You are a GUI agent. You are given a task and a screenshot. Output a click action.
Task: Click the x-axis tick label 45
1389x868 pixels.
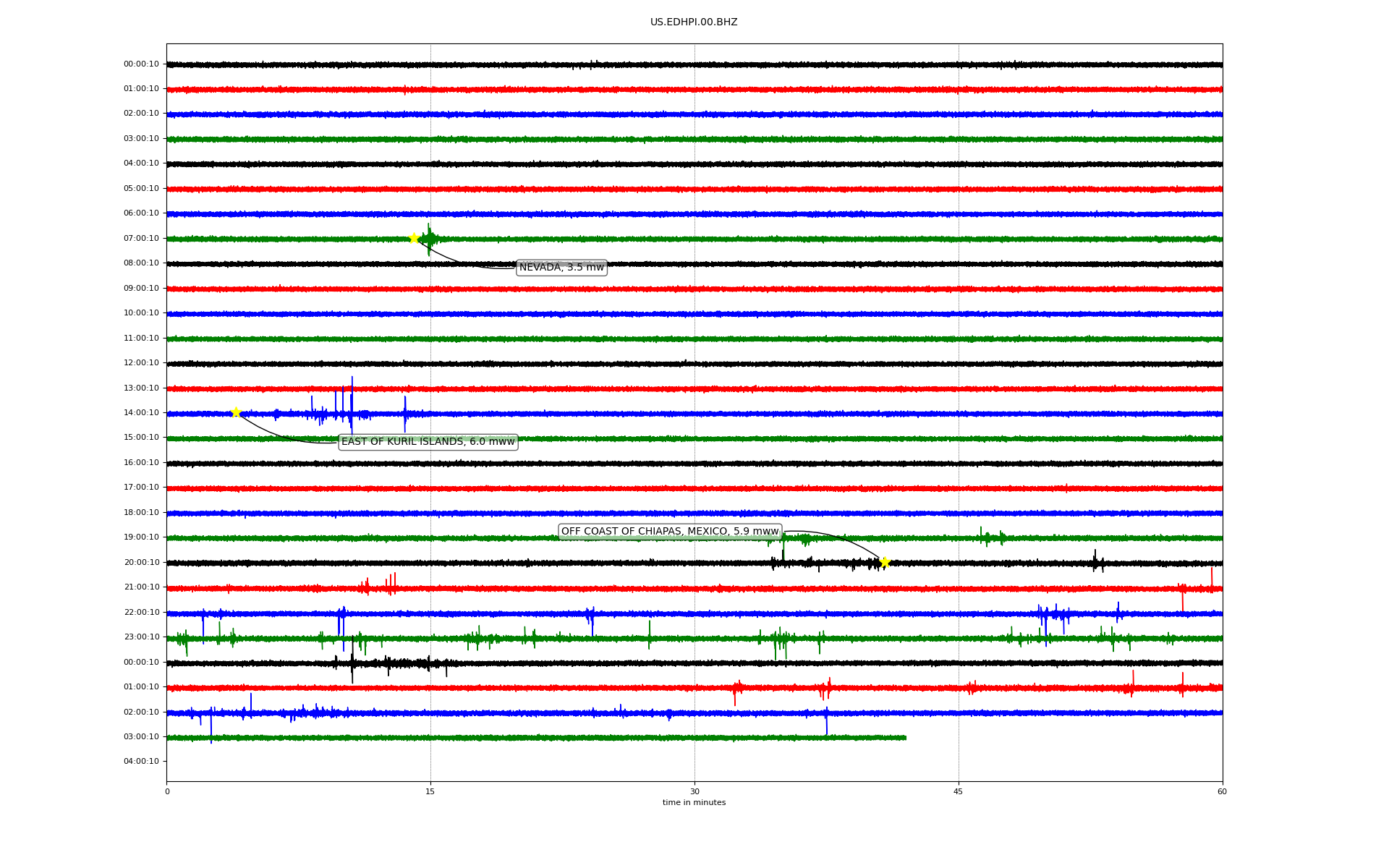(x=959, y=791)
